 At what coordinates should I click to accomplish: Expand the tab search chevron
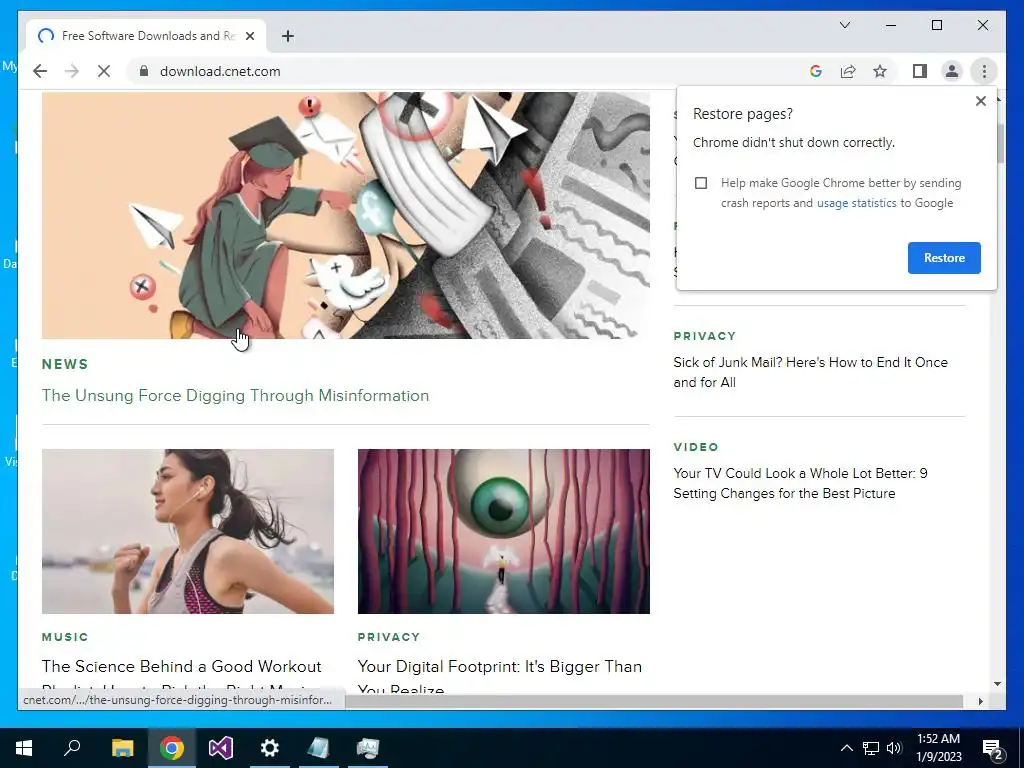pos(844,25)
